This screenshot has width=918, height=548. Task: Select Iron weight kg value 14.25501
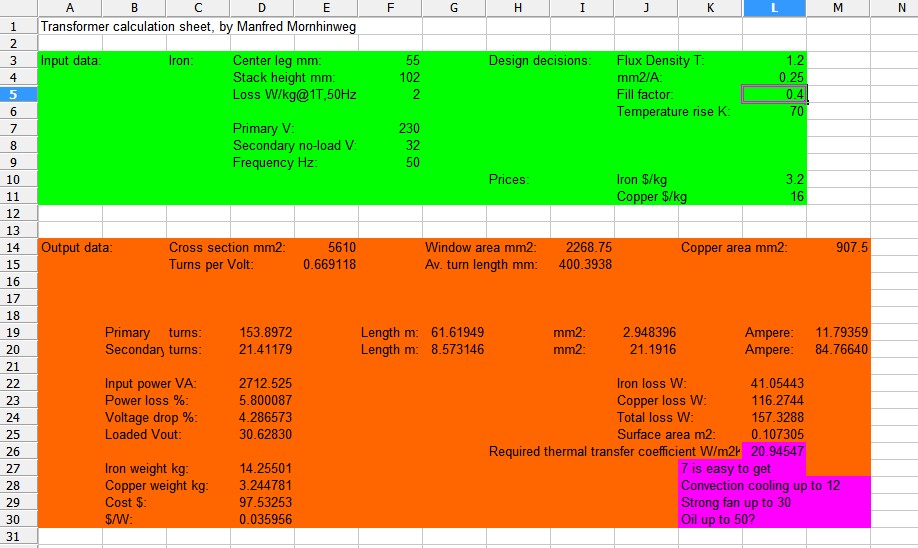[266, 468]
